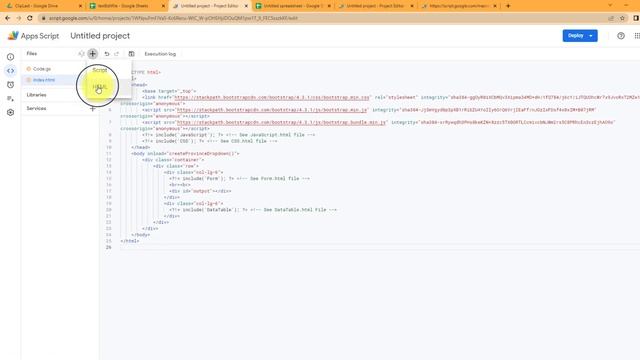Close the active Project Editor tab
Image resolution: width=640 pixels, height=360 pixels.
(x=246, y=6)
